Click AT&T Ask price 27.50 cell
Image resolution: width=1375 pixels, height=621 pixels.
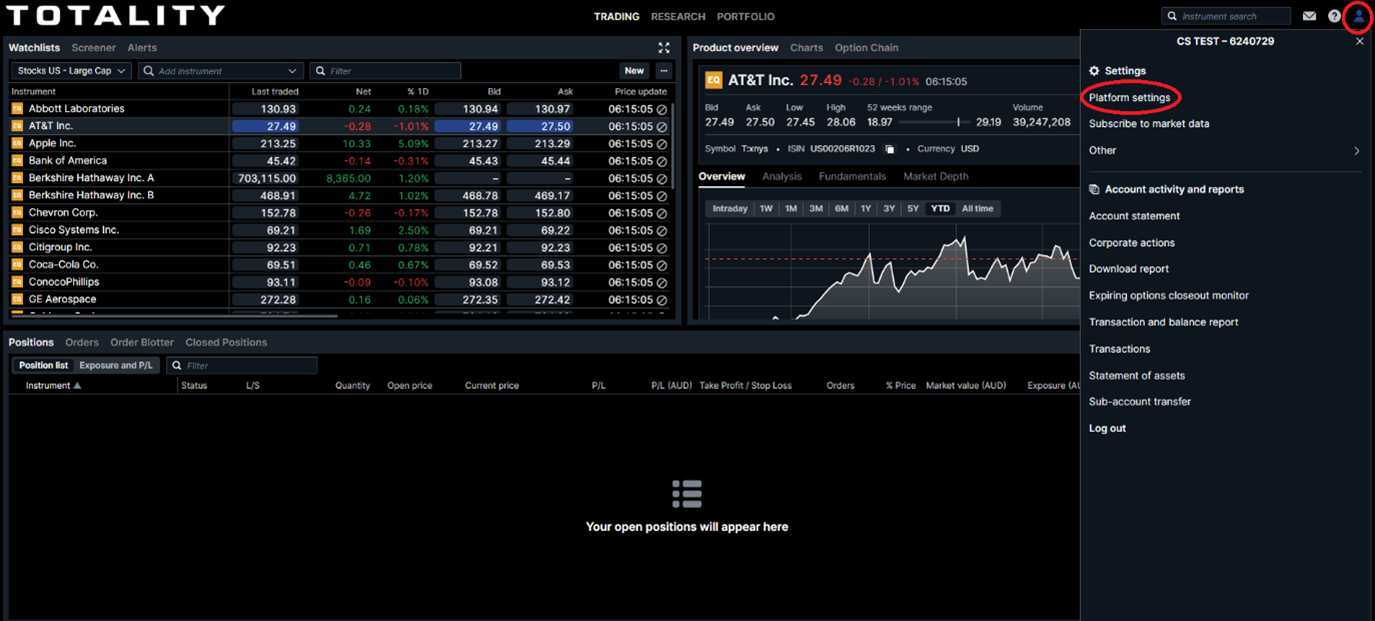[540, 126]
